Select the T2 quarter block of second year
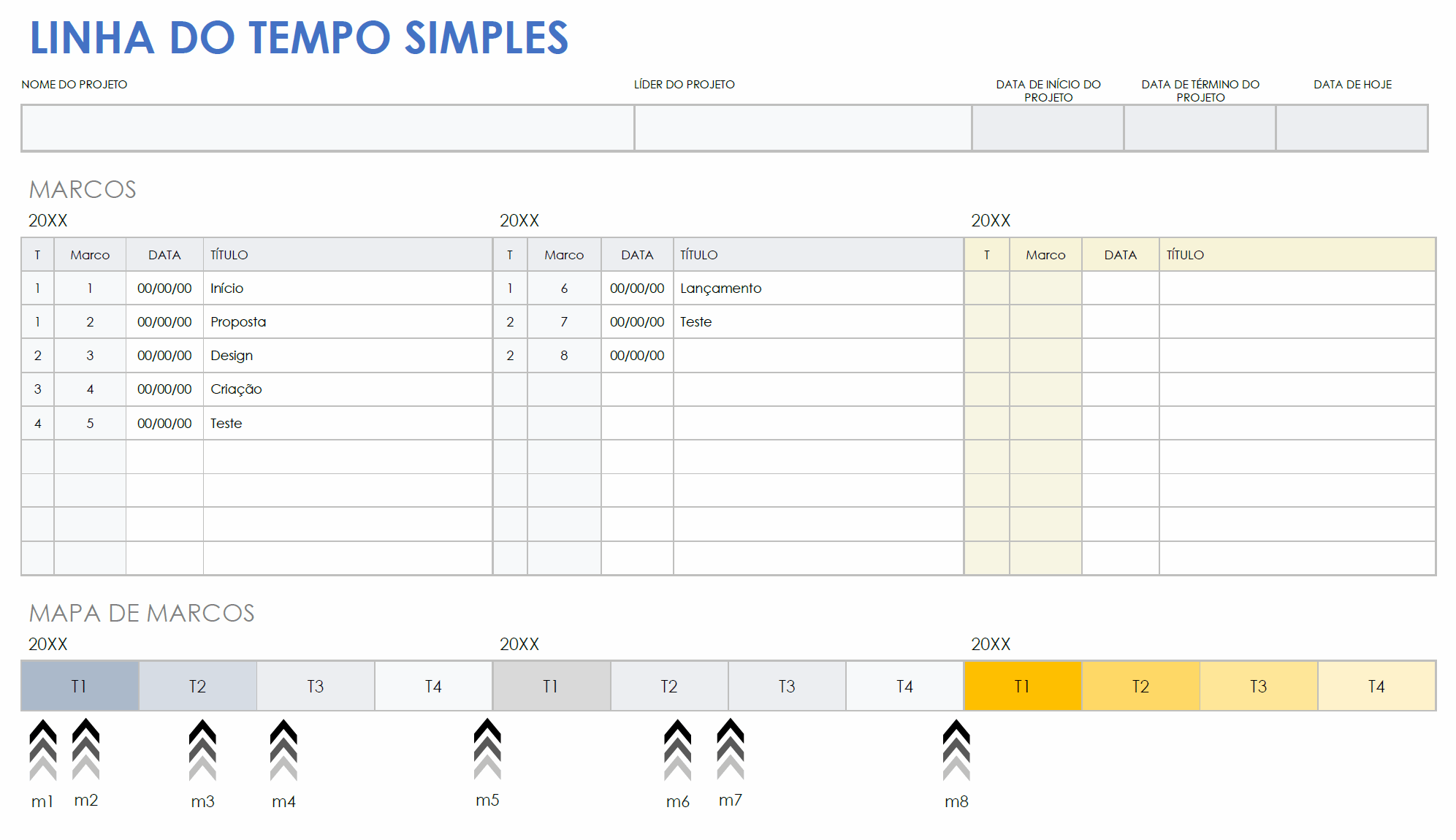The image size is (1456, 840). point(669,686)
